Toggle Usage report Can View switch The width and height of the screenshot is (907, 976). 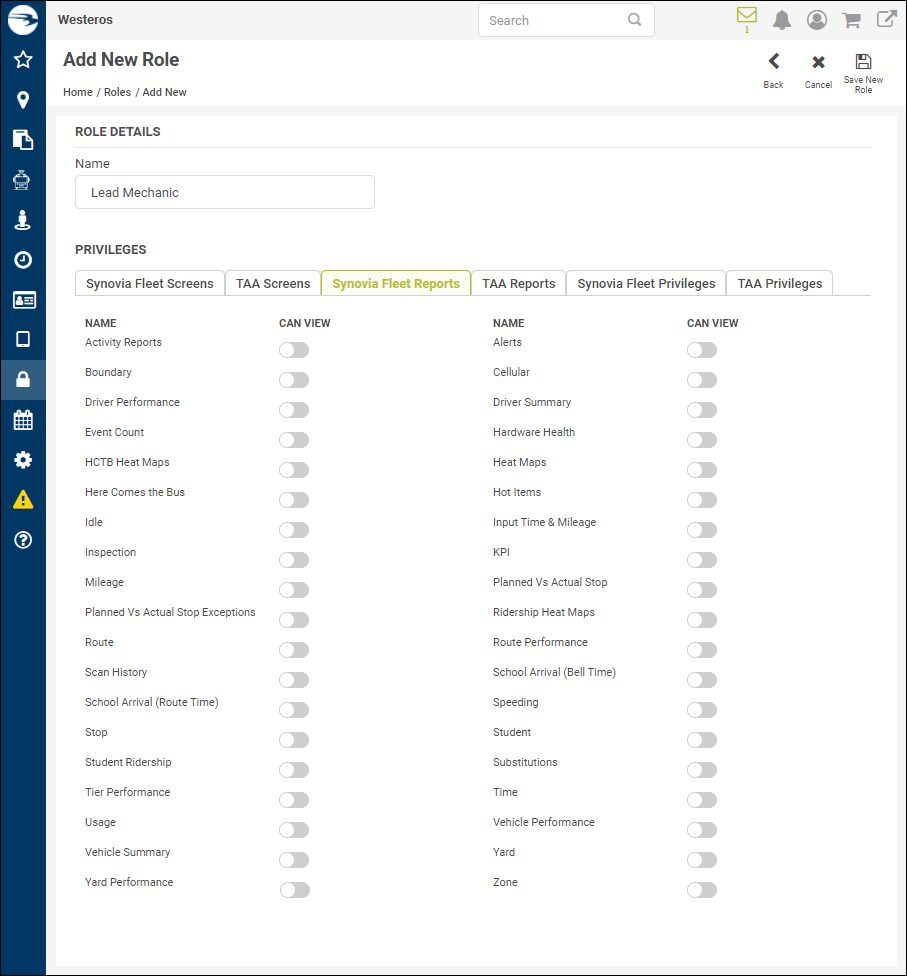tap(294, 830)
